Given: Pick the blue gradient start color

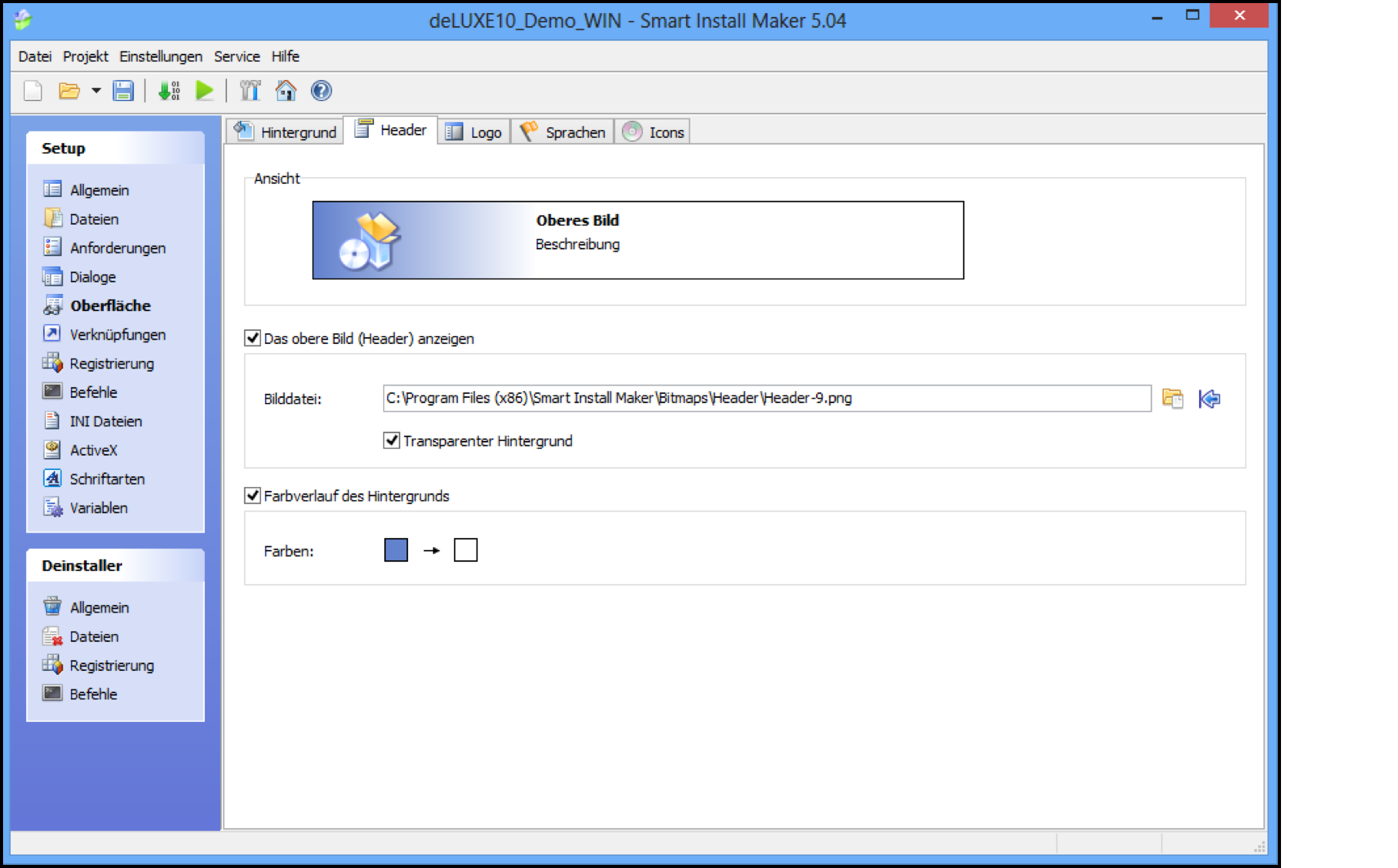Looking at the screenshot, I should point(396,550).
